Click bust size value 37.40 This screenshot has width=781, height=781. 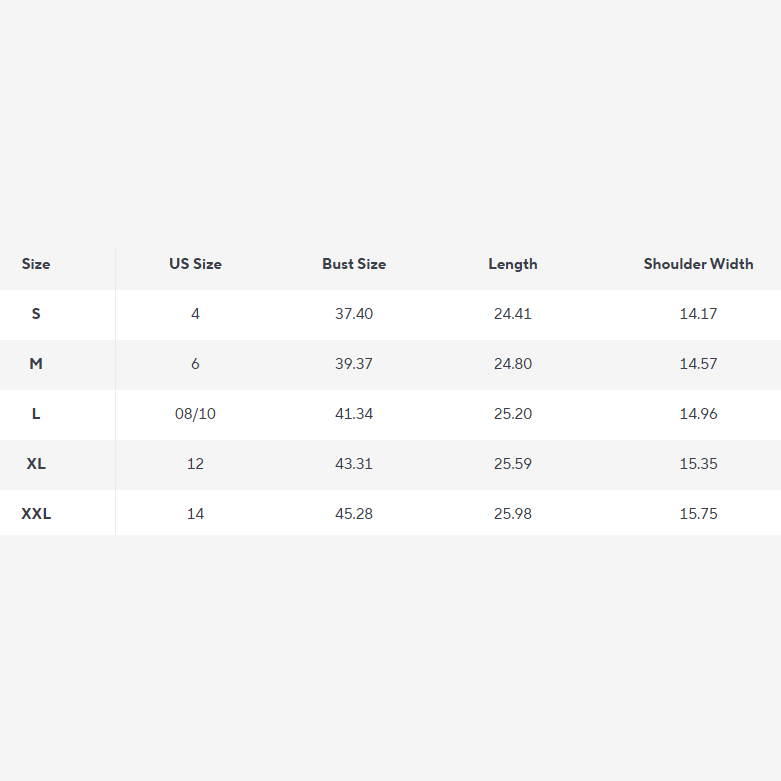click(354, 314)
